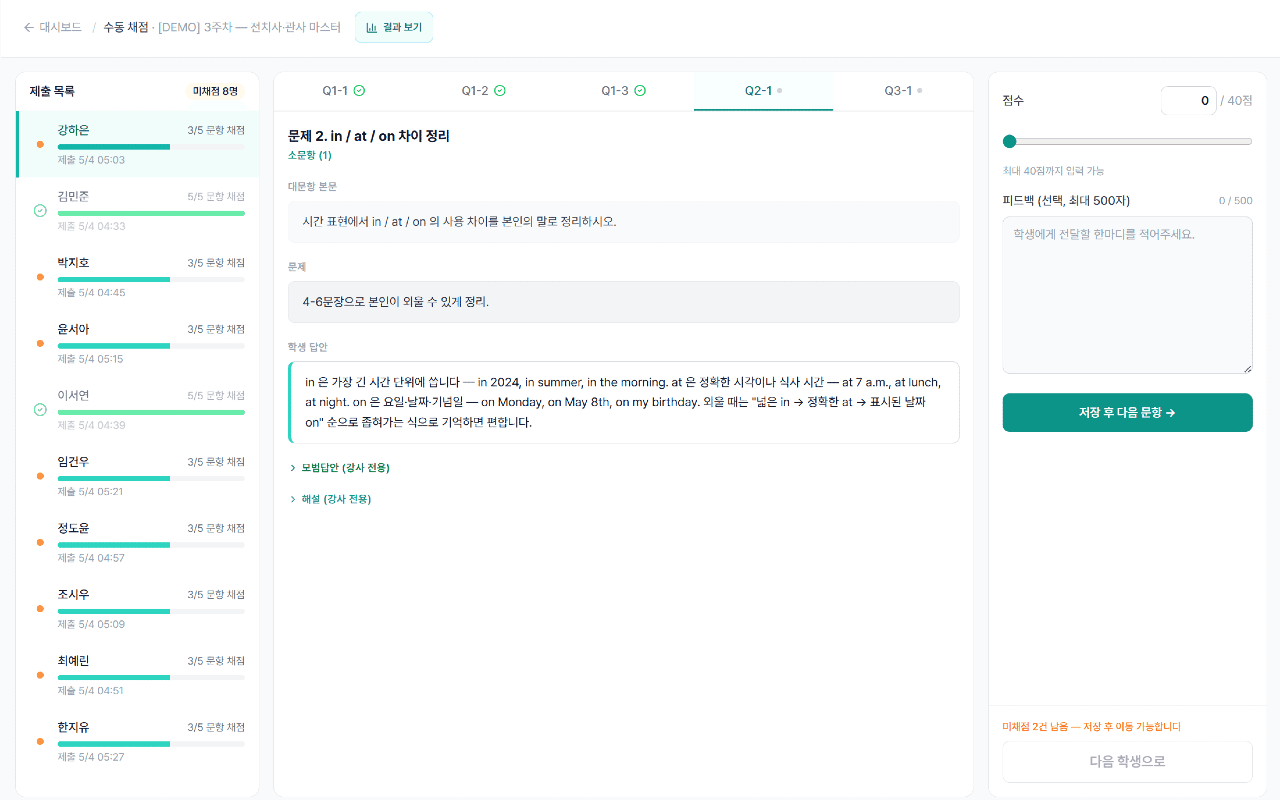Screen dimensions: 1280x800
Task: Click the green check icon on Q1-1
Action: click(359, 91)
